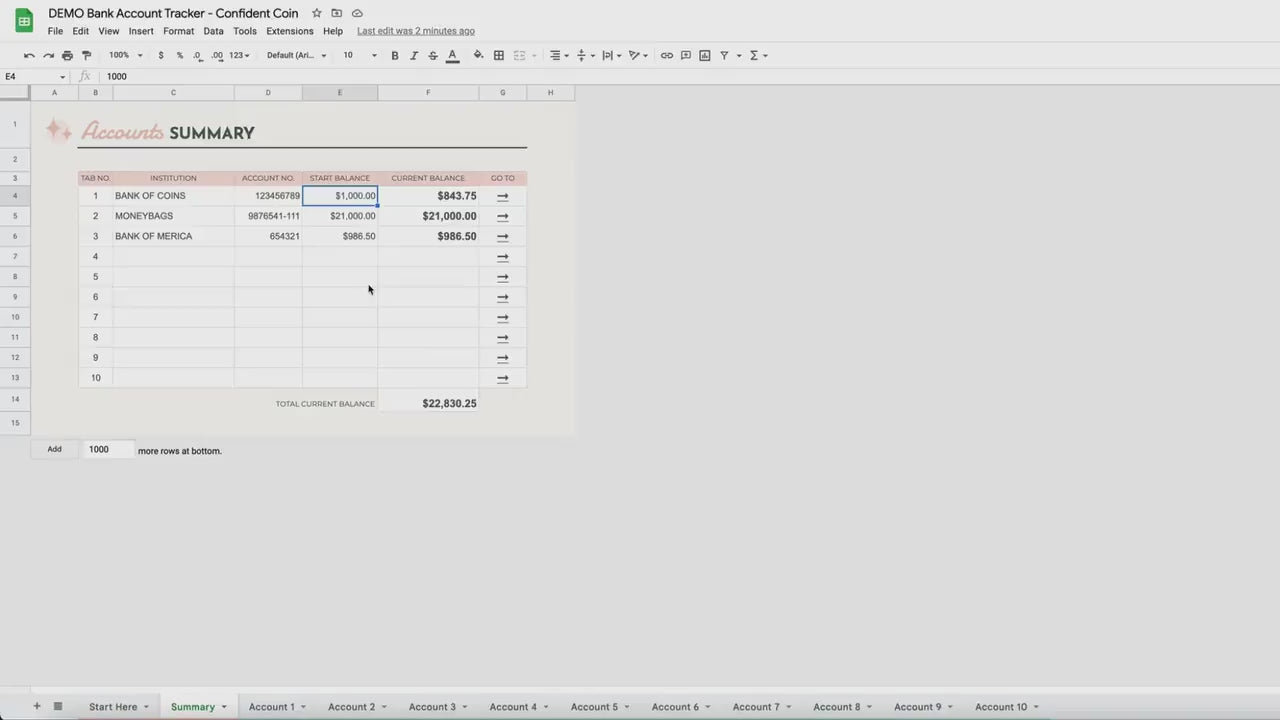Click the rows count input field
Image resolution: width=1280 pixels, height=720 pixels.
[108, 450]
